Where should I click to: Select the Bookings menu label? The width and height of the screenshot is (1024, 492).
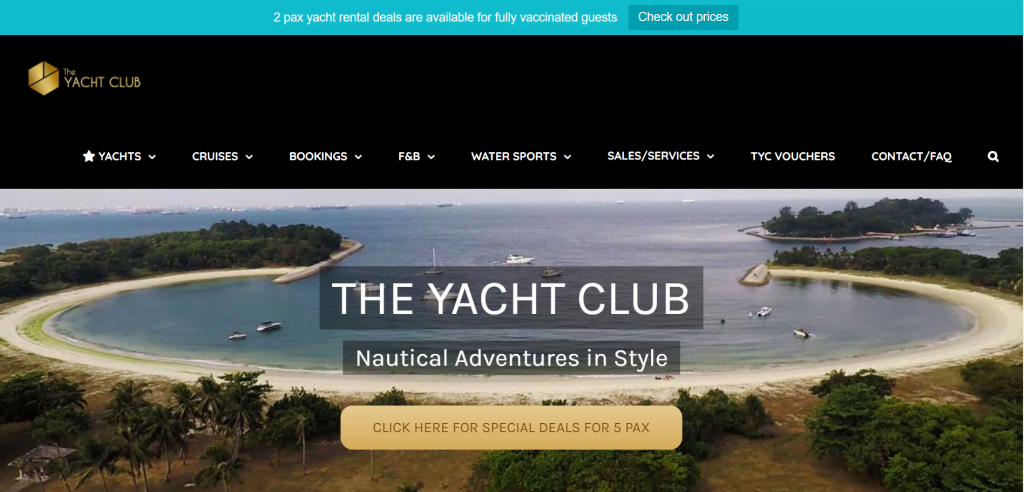tap(318, 156)
